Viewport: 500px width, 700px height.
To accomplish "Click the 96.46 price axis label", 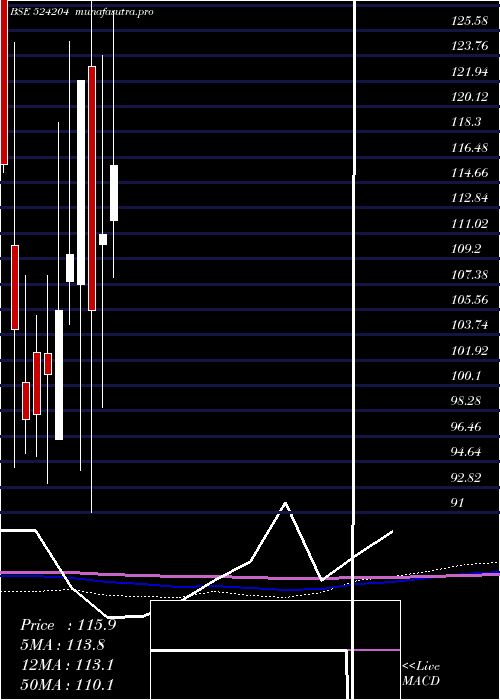I will (466, 427).
